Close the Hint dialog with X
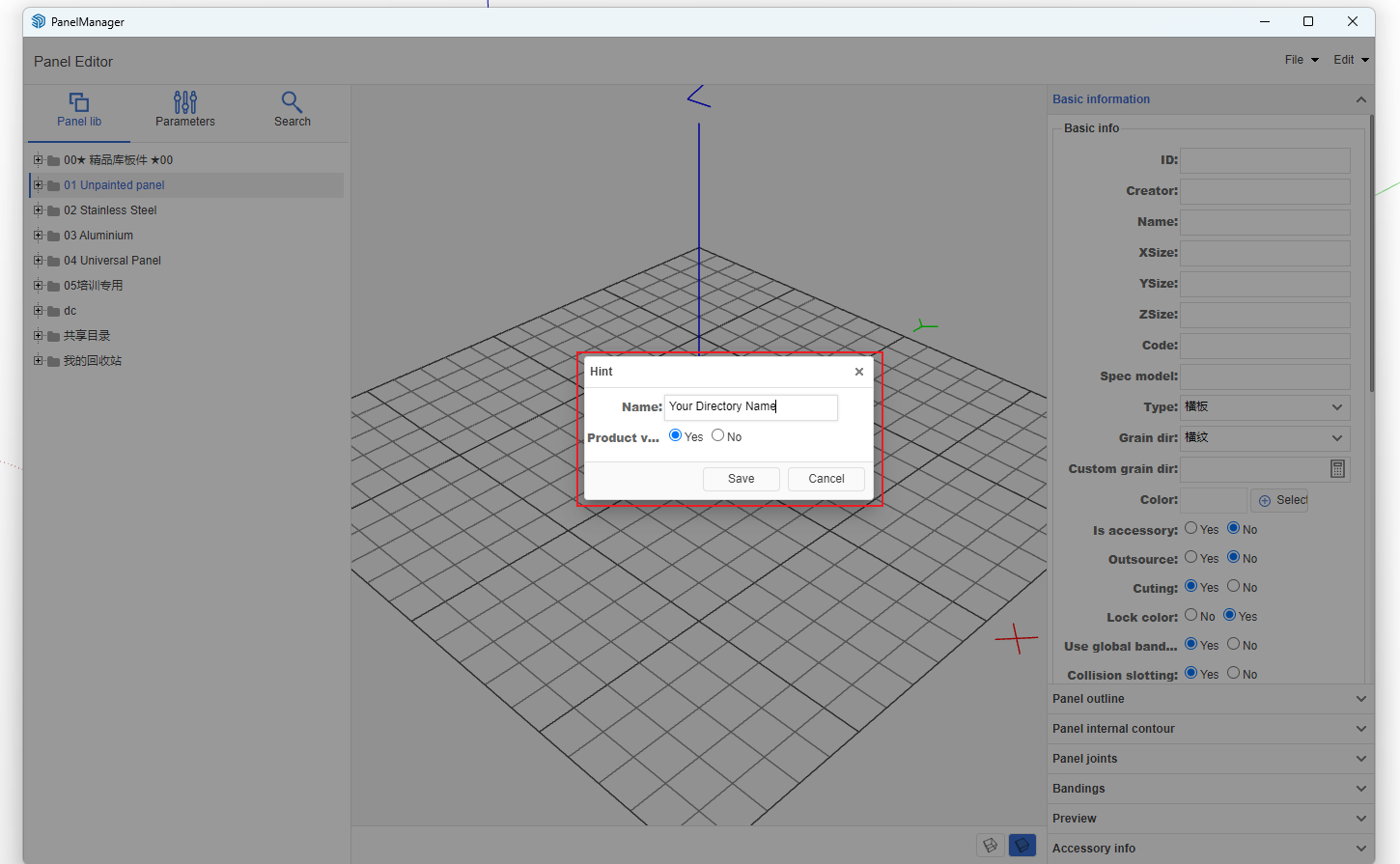The image size is (1400, 864). coord(858,372)
